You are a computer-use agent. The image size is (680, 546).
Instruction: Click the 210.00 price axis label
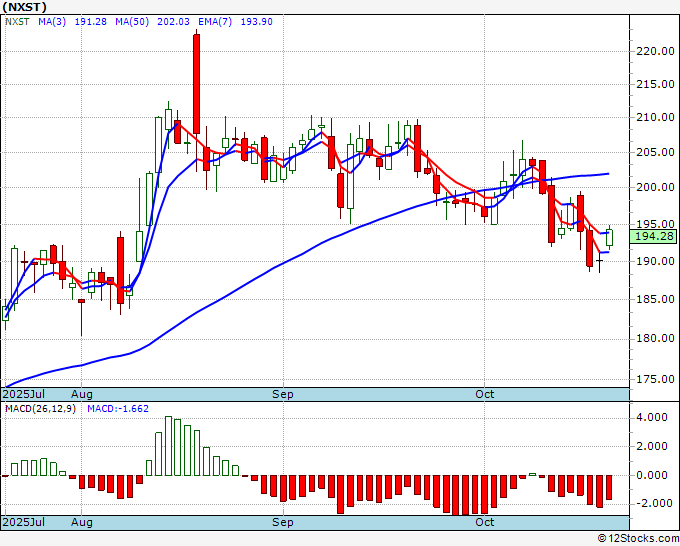(x=655, y=117)
